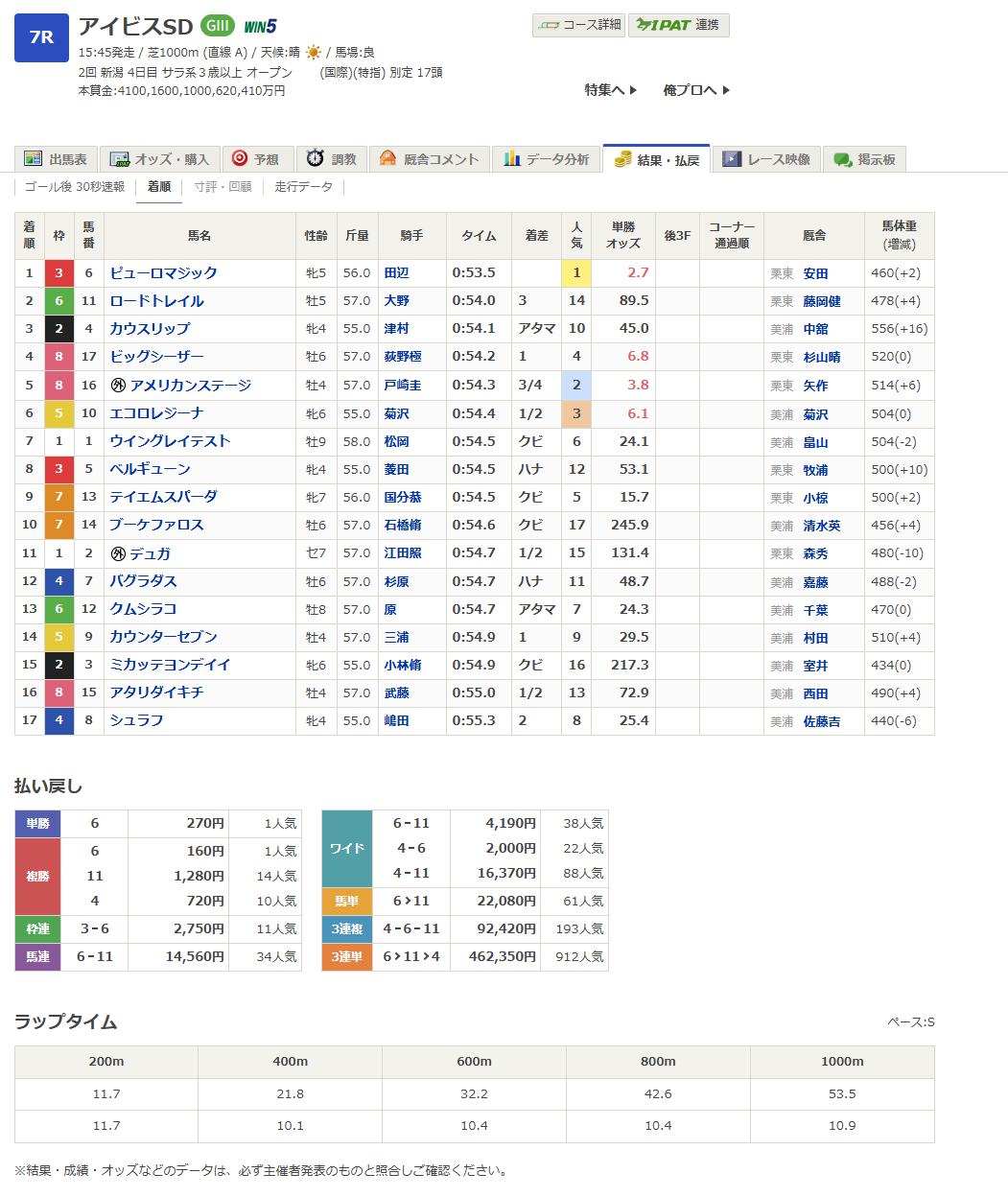This screenshot has width=1008, height=1197.
Task: Click the 14,560円 馬連 payout
Action: tap(195, 957)
